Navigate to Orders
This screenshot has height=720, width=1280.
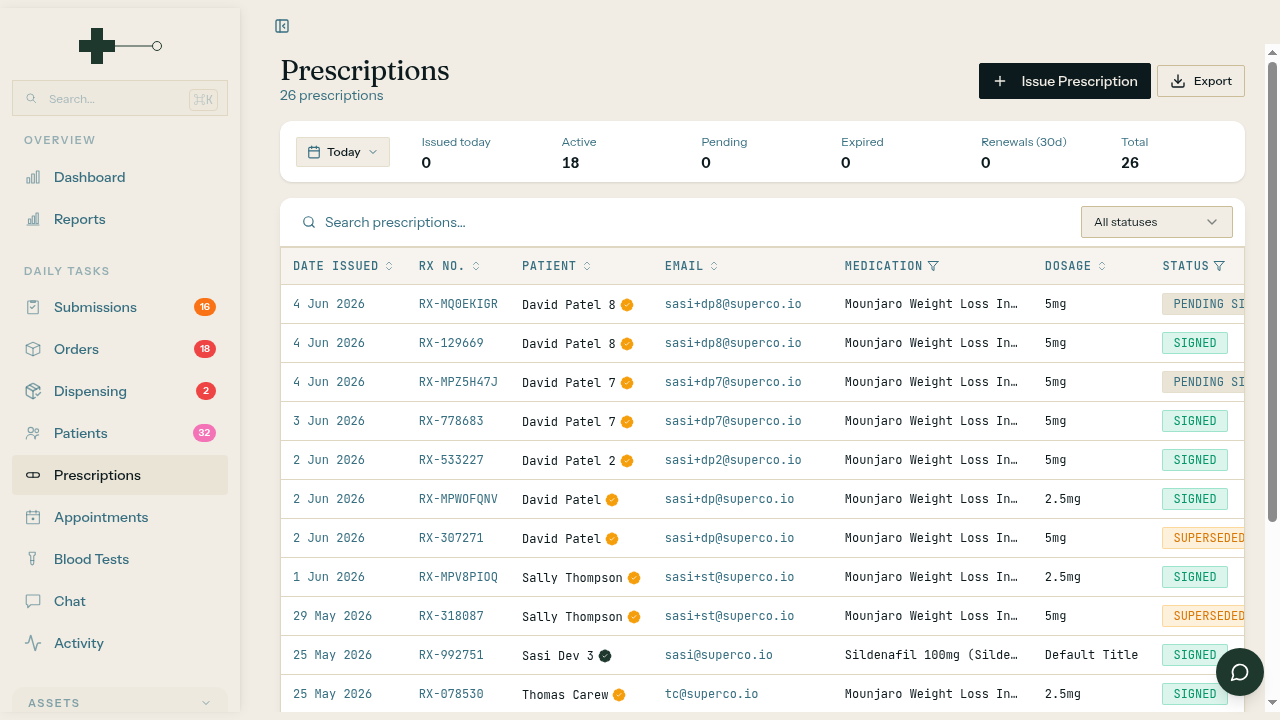tap(120, 349)
